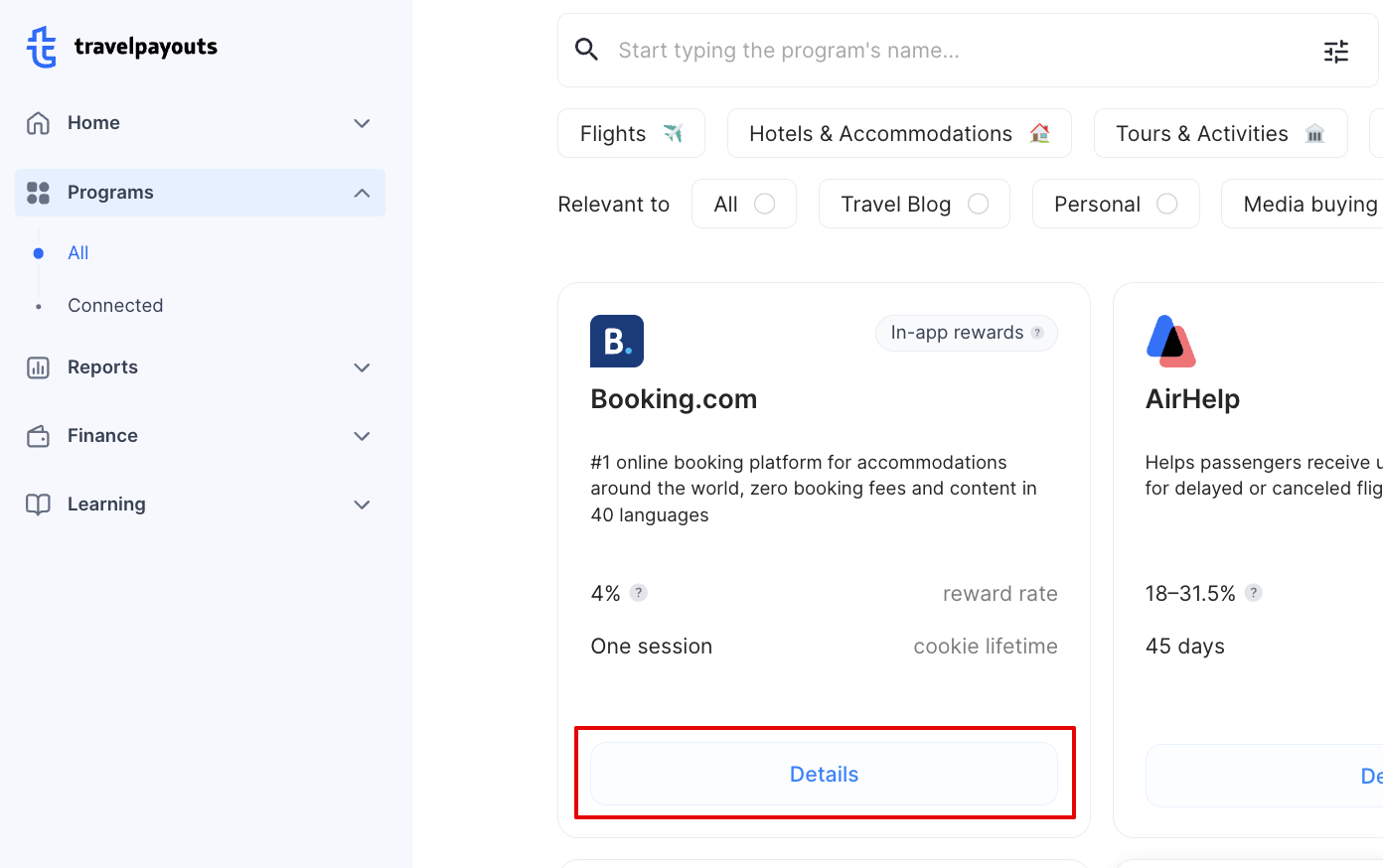Expand the Finance menu chevron
This screenshot has height=868, width=1383.
362,436
